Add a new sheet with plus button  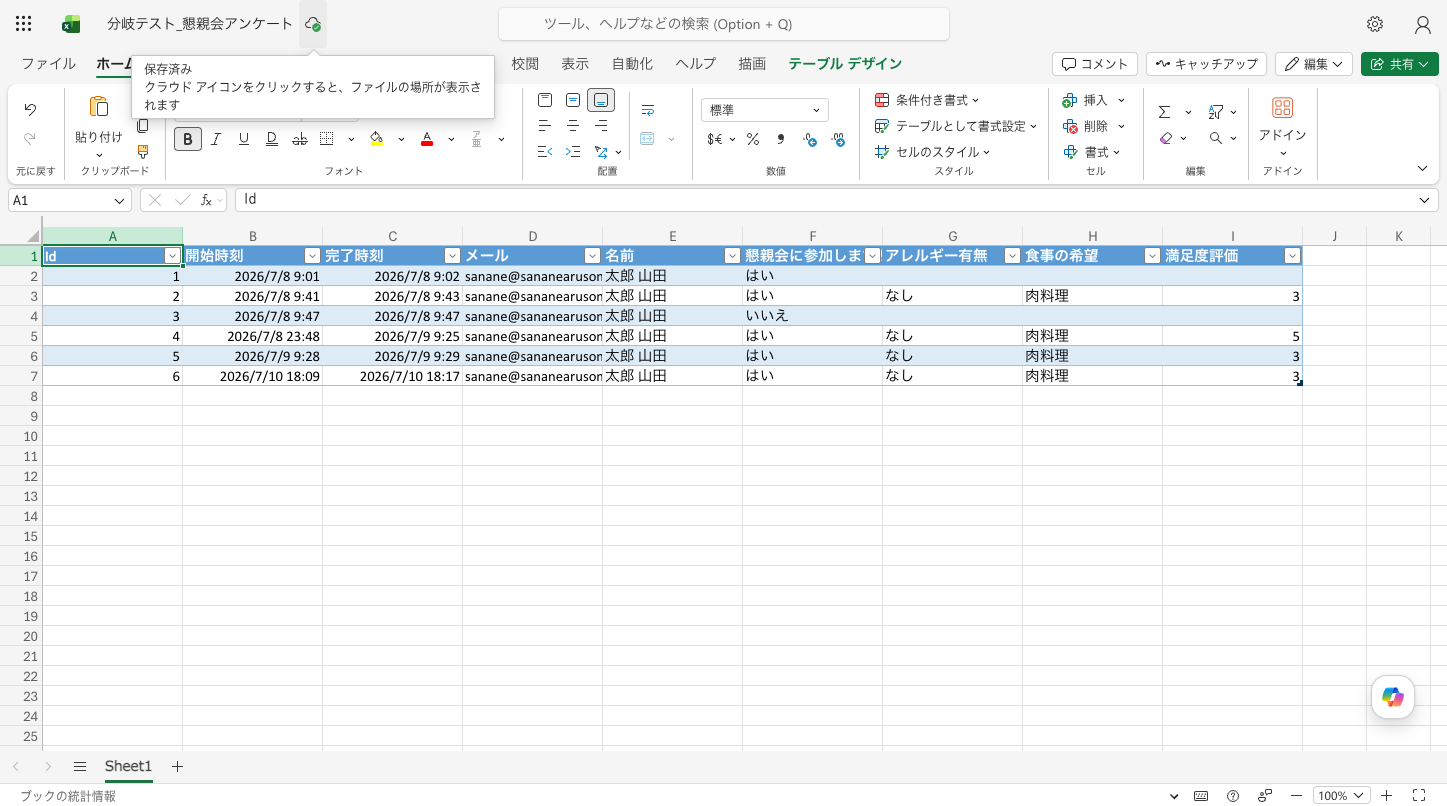coord(177,766)
